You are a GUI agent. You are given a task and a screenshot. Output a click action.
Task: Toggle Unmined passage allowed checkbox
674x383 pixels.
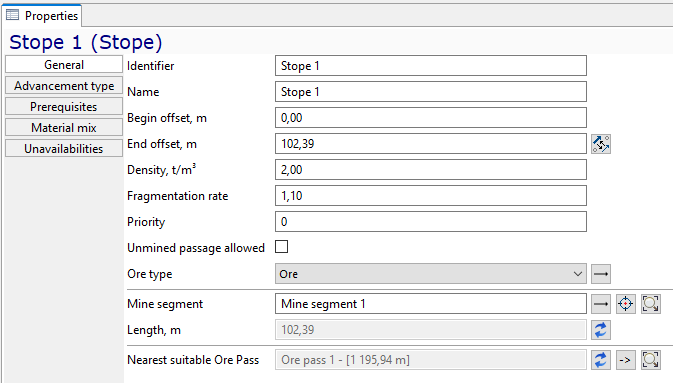click(x=282, y=247)
